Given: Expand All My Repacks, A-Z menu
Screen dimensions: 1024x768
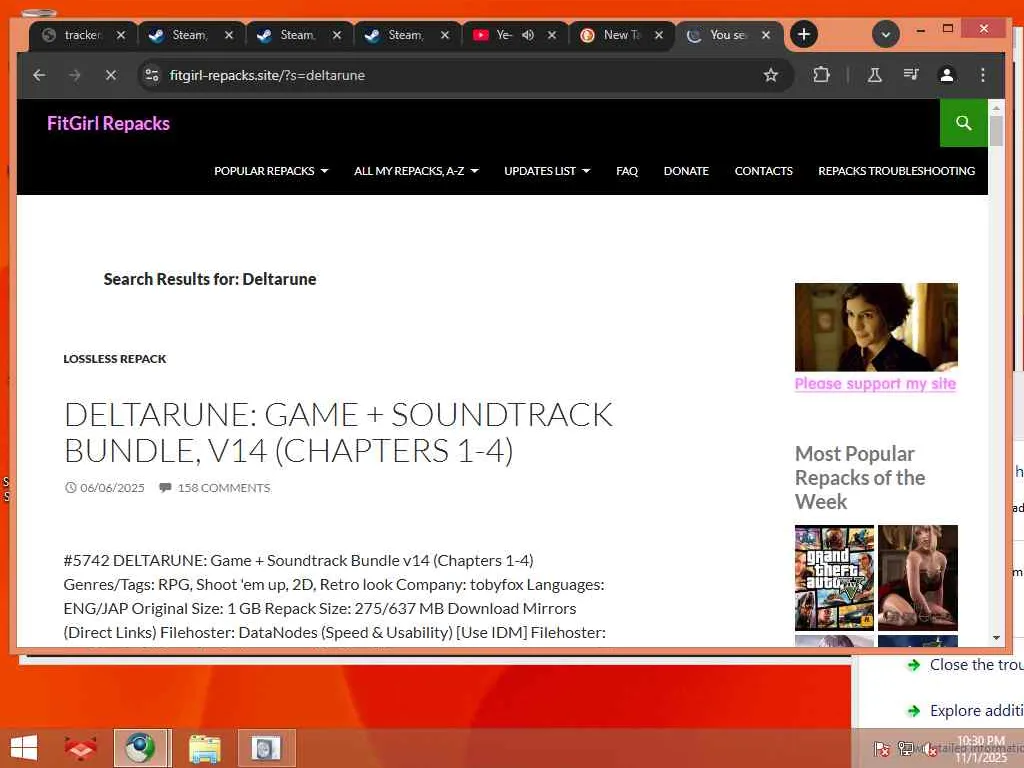Looking at the screenshot, I should pos(416,171).
